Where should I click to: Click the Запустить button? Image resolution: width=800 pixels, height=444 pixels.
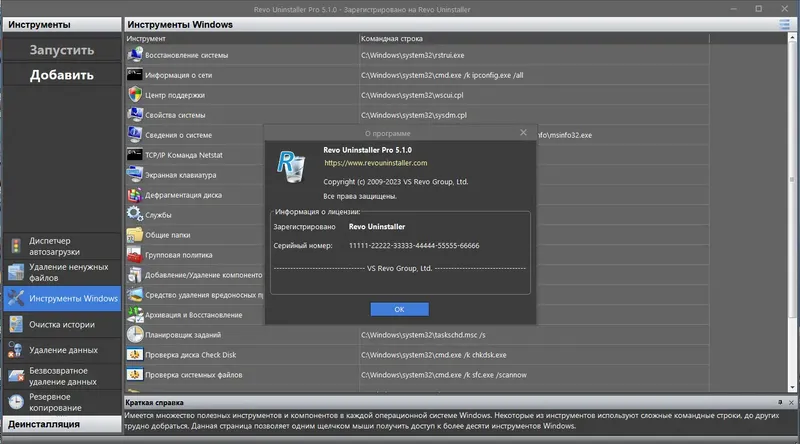point(62,50)
